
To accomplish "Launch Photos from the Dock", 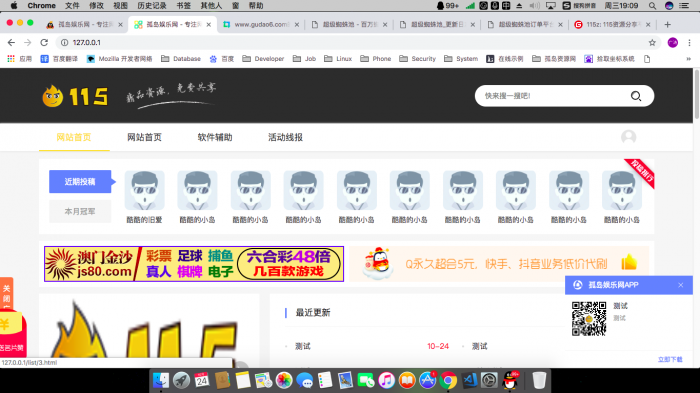I will point(284,380).
